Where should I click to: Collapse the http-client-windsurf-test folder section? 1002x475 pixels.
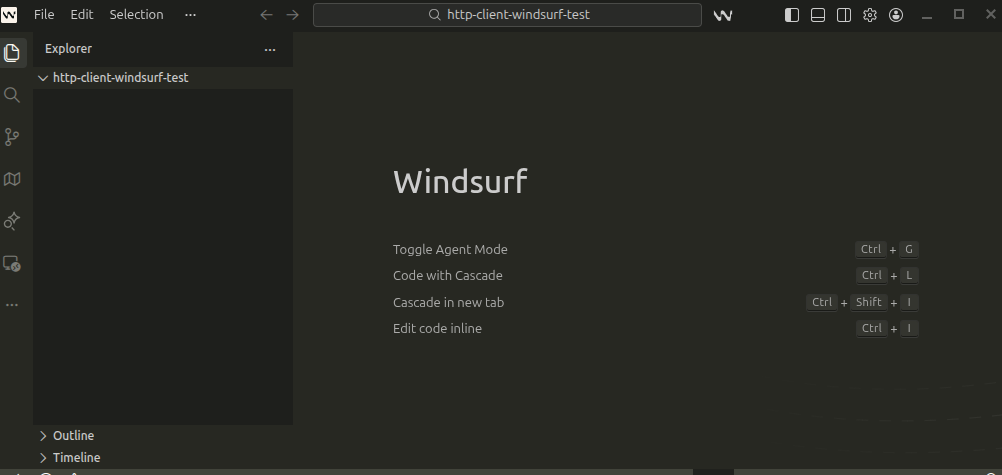[163, 78]
